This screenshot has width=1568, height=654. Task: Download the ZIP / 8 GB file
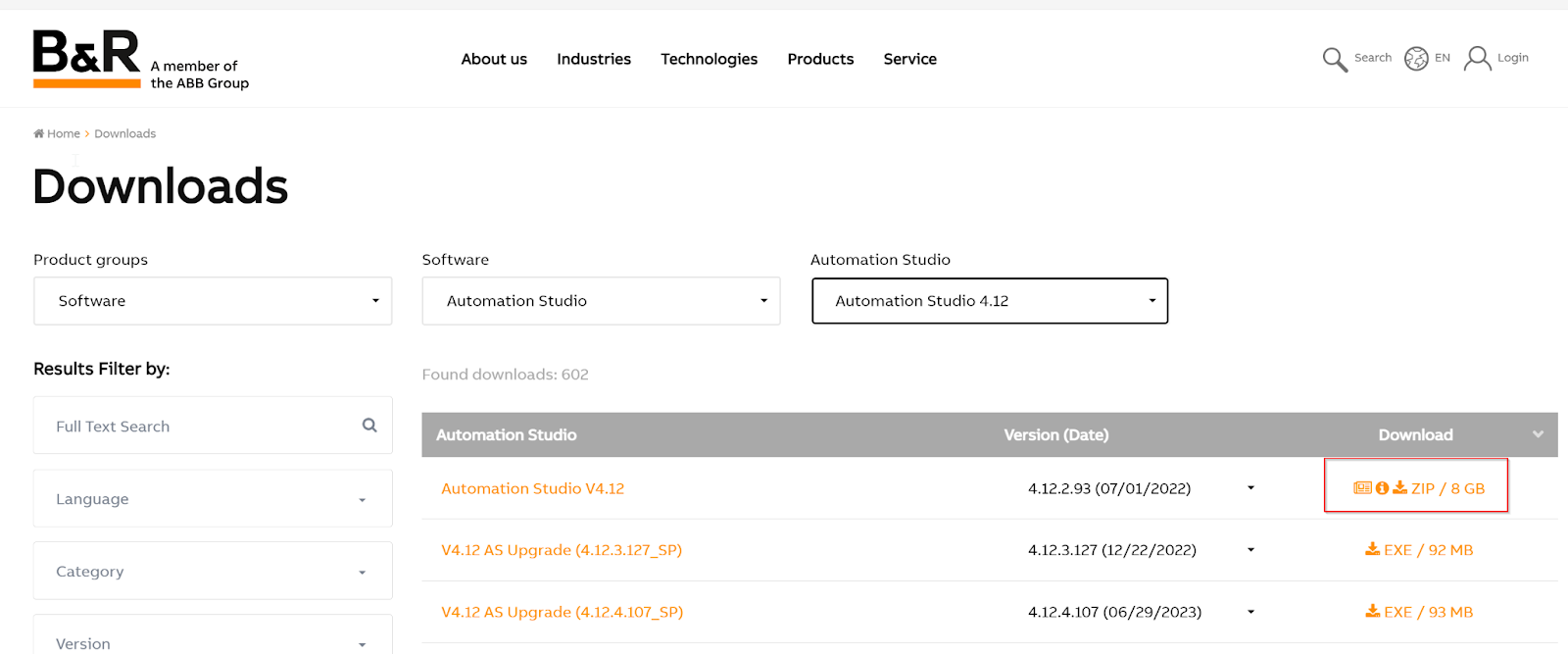tap(1447, 488)
